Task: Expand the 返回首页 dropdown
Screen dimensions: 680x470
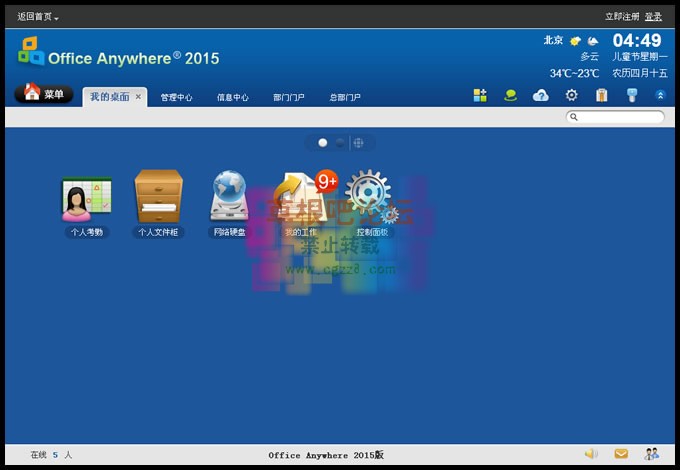Action: tap(38, 17)
